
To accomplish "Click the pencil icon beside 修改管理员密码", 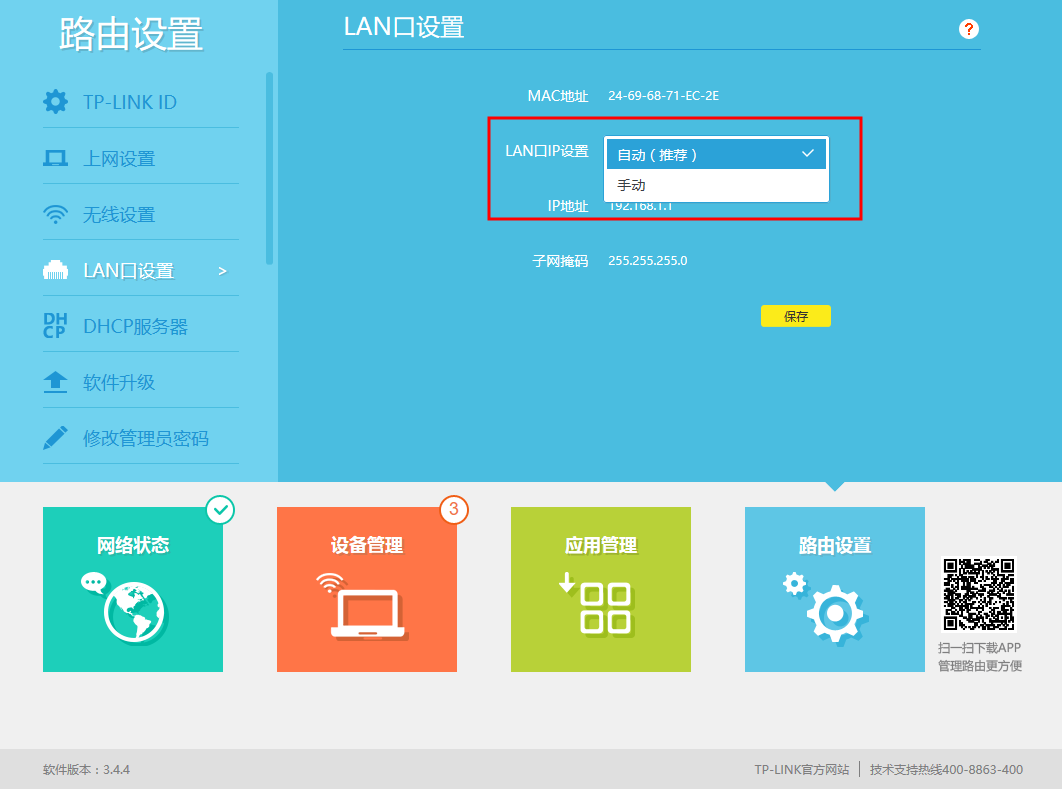I will 56,438.
